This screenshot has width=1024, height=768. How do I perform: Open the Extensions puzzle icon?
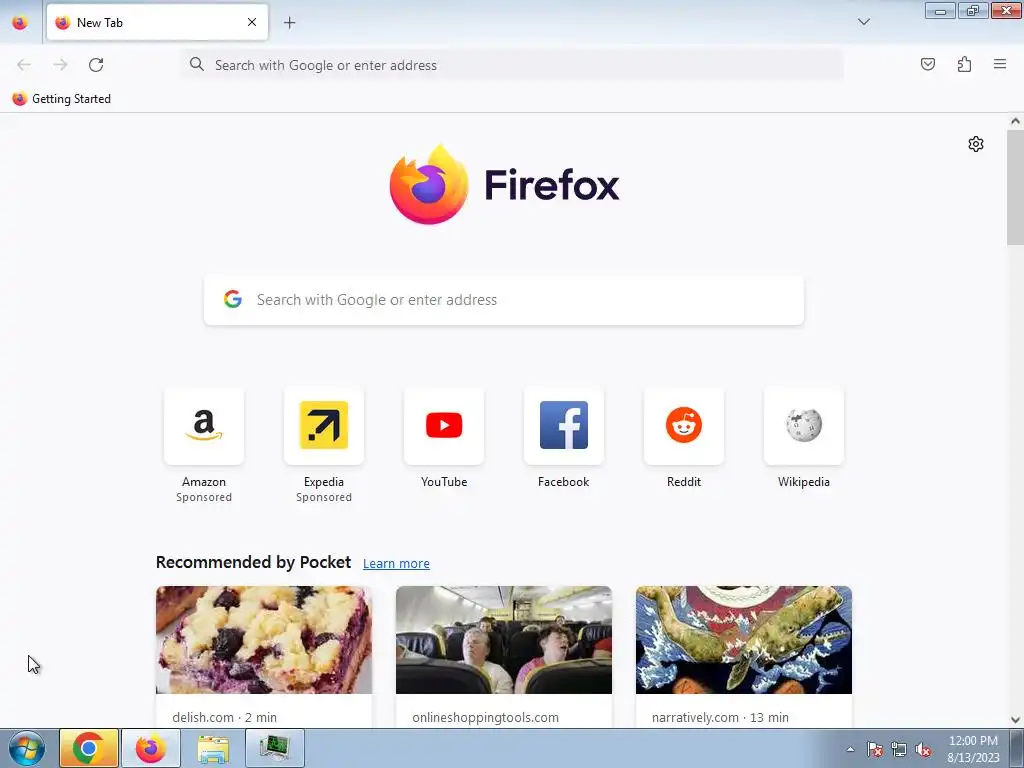click(x=964, y=64)
